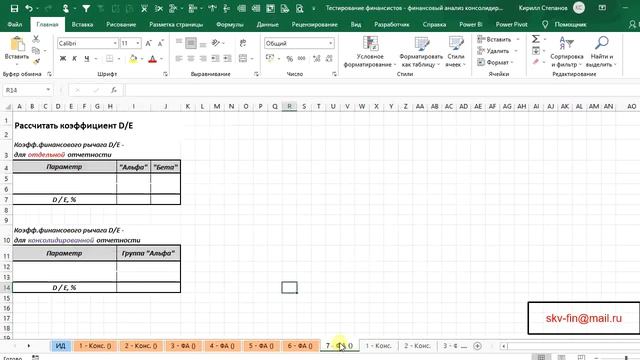
Task: Open the 3 - ФА () sheet tab
Action: 183,346
